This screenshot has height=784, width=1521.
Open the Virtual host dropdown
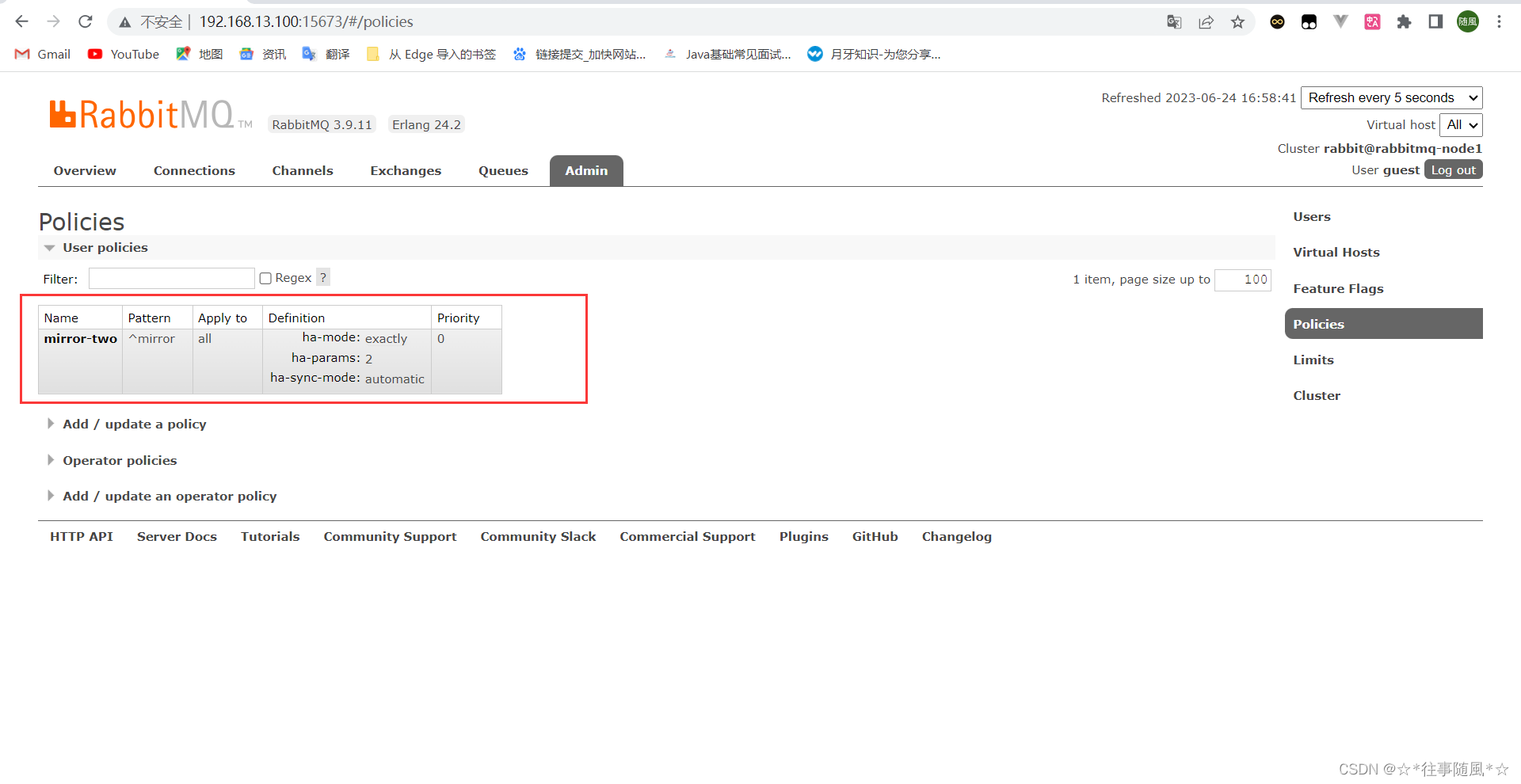pos(1461,124)
